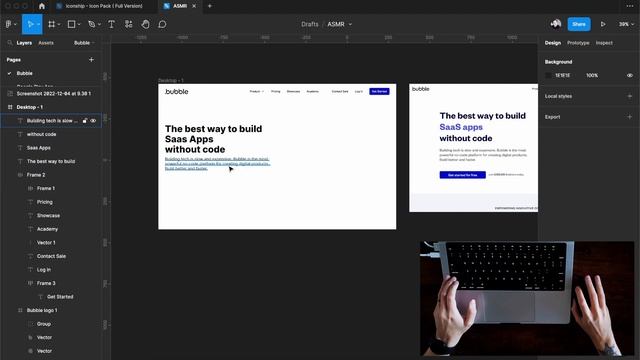Add an export setting with plus icon
Image resolution: width=640 pixels, height=360 pixels.
tap(629, 116)
